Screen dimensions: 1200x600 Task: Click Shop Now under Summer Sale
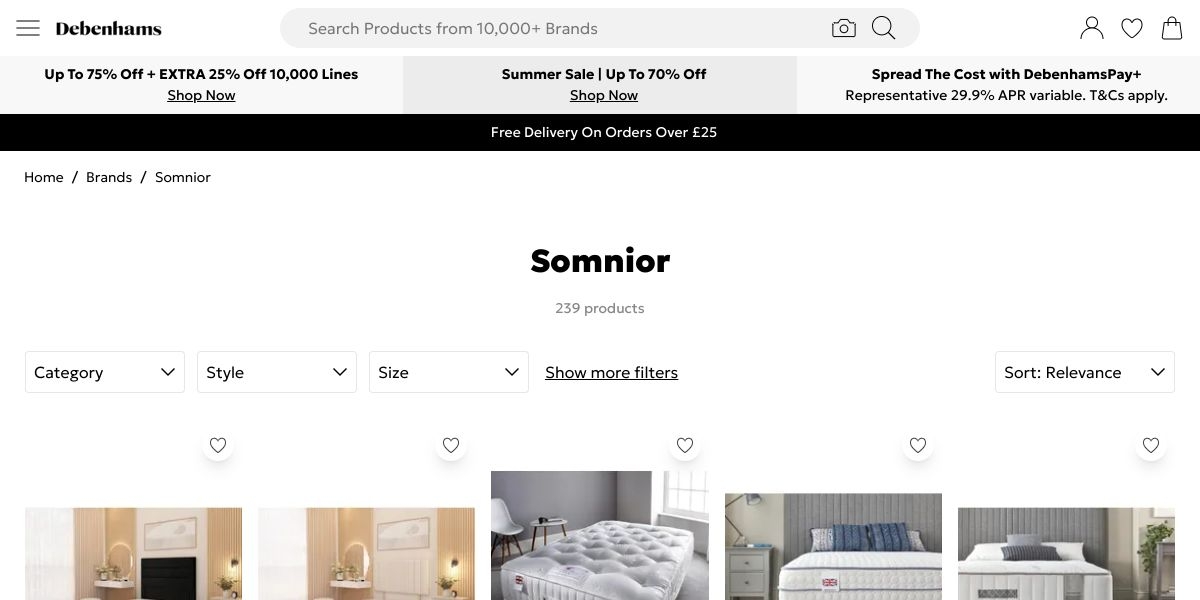(x=604, y=95)
